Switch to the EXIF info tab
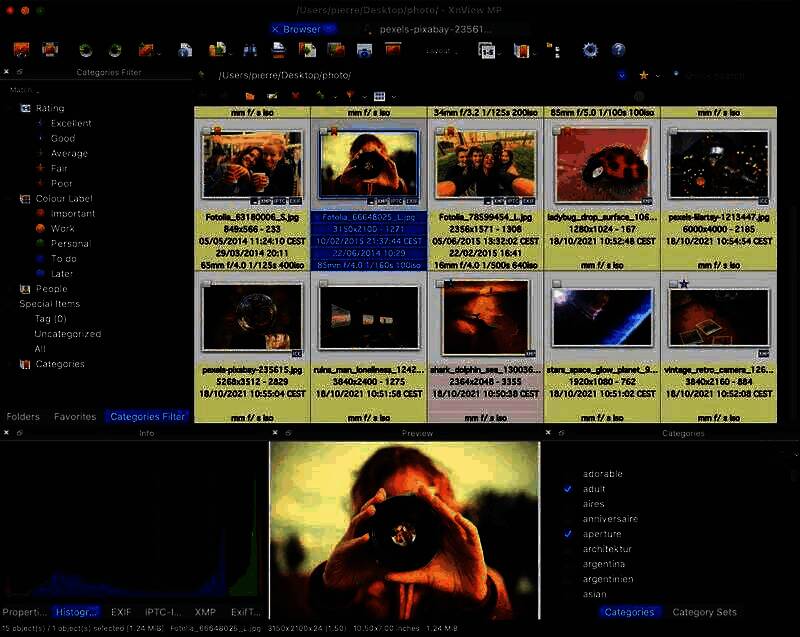The image size is (800, 637). tap(120, 611)
